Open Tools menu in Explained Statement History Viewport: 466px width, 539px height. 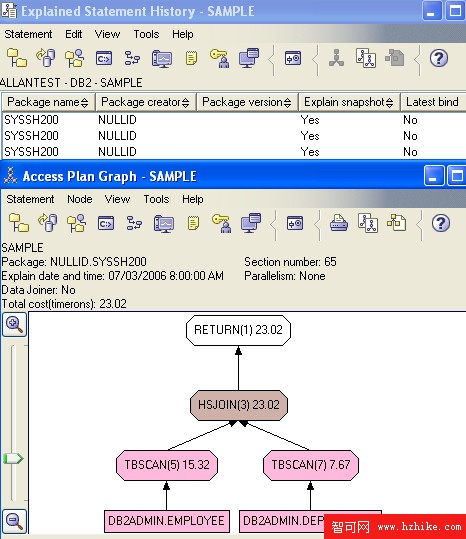(146, 34)
